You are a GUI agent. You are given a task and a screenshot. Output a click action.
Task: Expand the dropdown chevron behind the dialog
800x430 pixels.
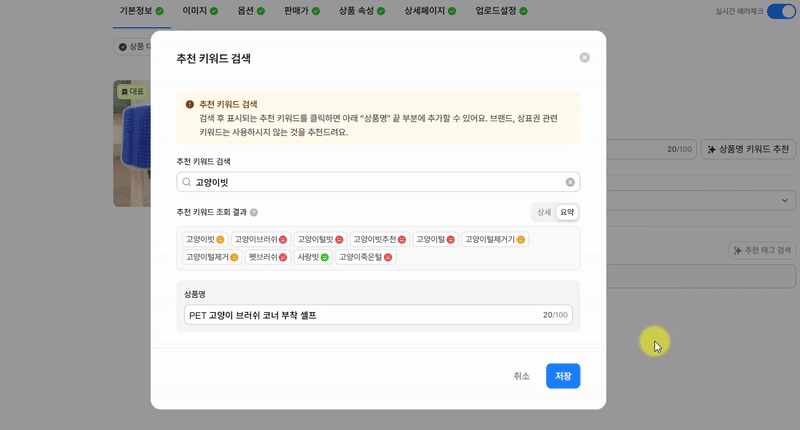point(785,200)
